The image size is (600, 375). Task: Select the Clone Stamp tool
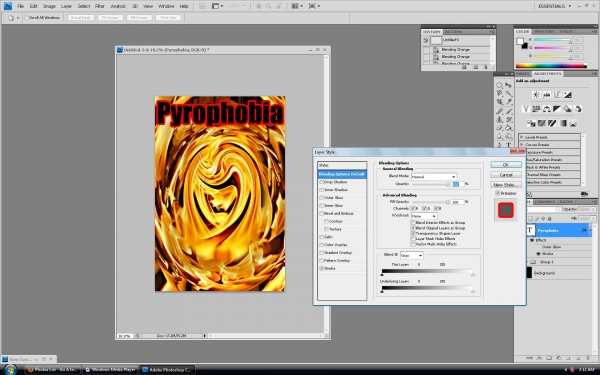pyautogui.click(x=500, y=120)
